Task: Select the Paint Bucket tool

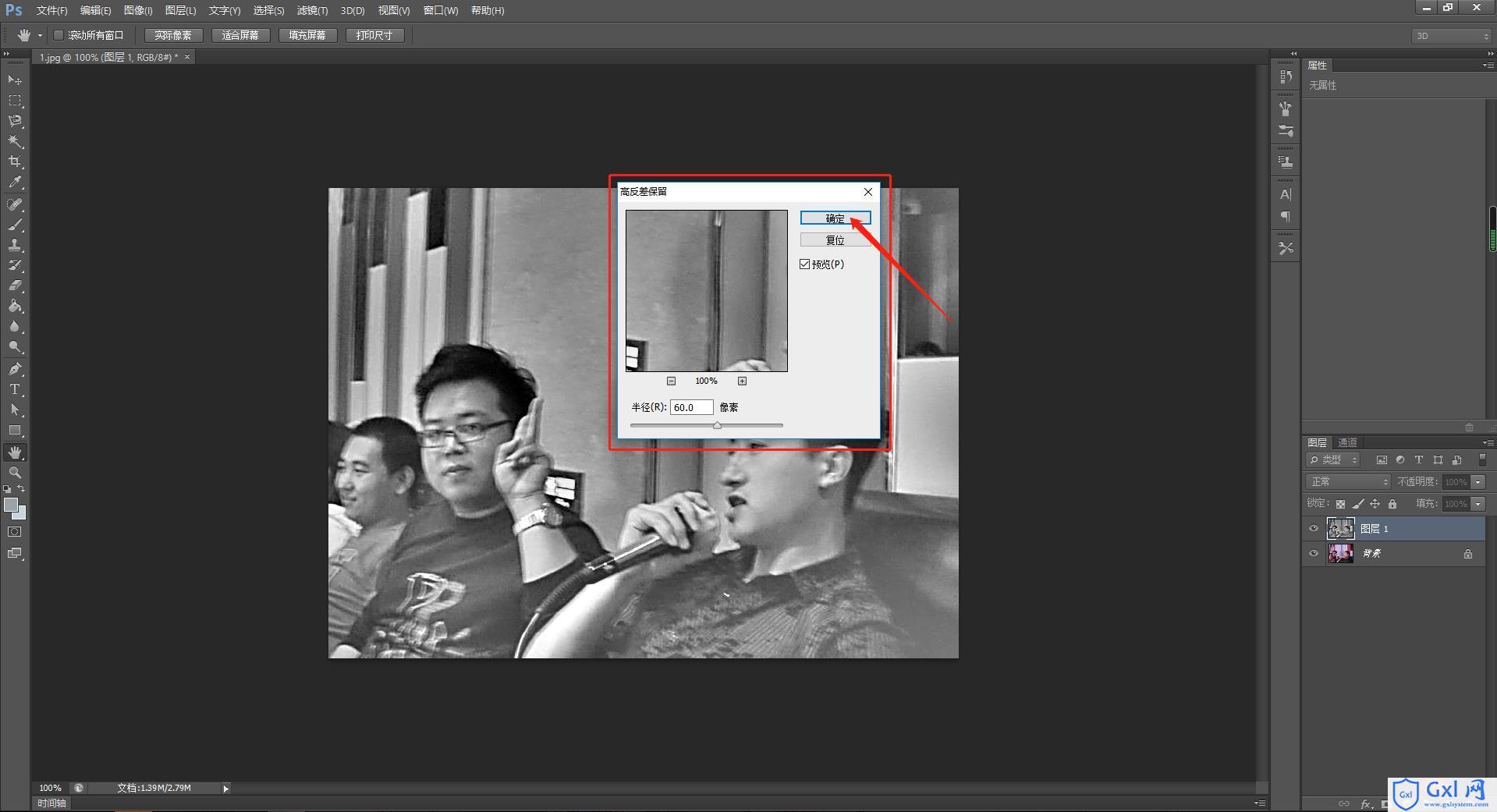Action: point(15,306)
